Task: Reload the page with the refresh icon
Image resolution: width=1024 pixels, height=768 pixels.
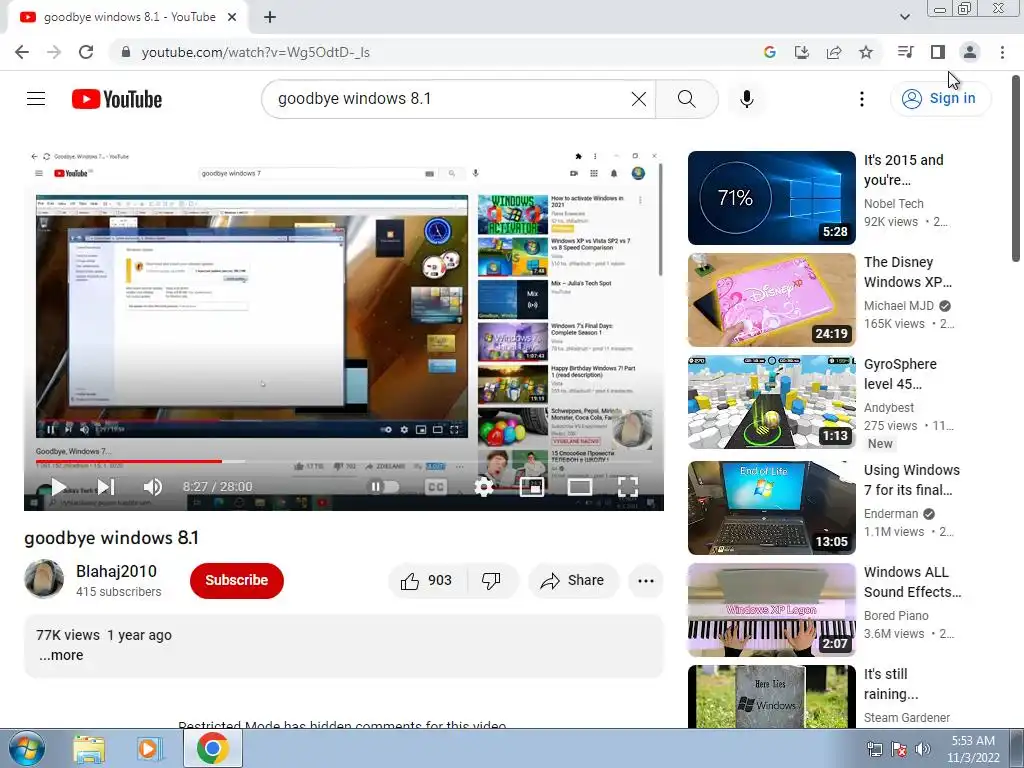Action: (x=86, y=52)
